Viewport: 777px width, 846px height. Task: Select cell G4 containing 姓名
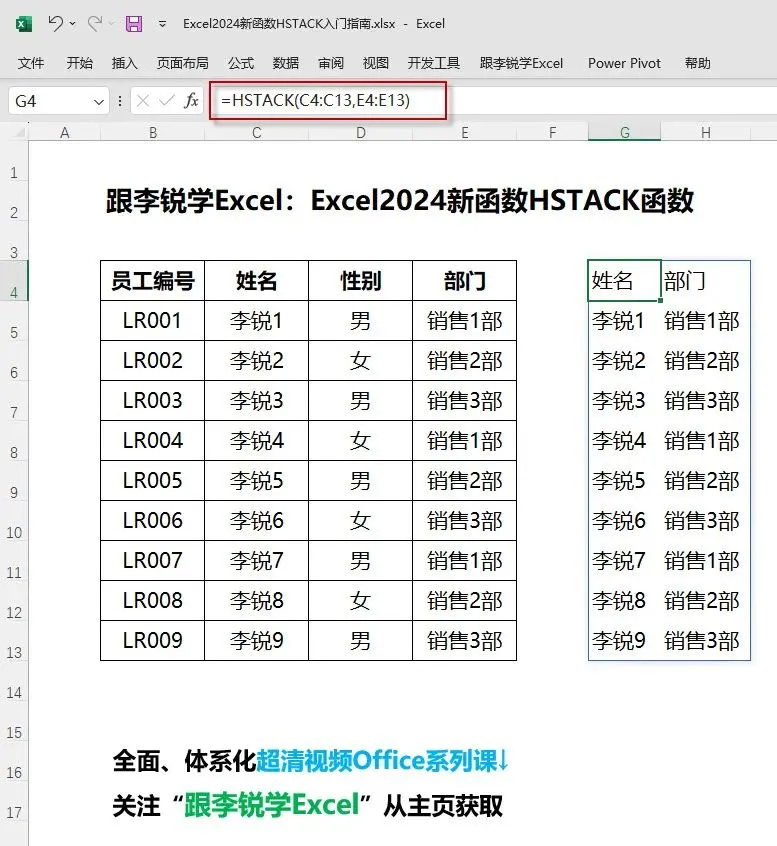(624, 281)
